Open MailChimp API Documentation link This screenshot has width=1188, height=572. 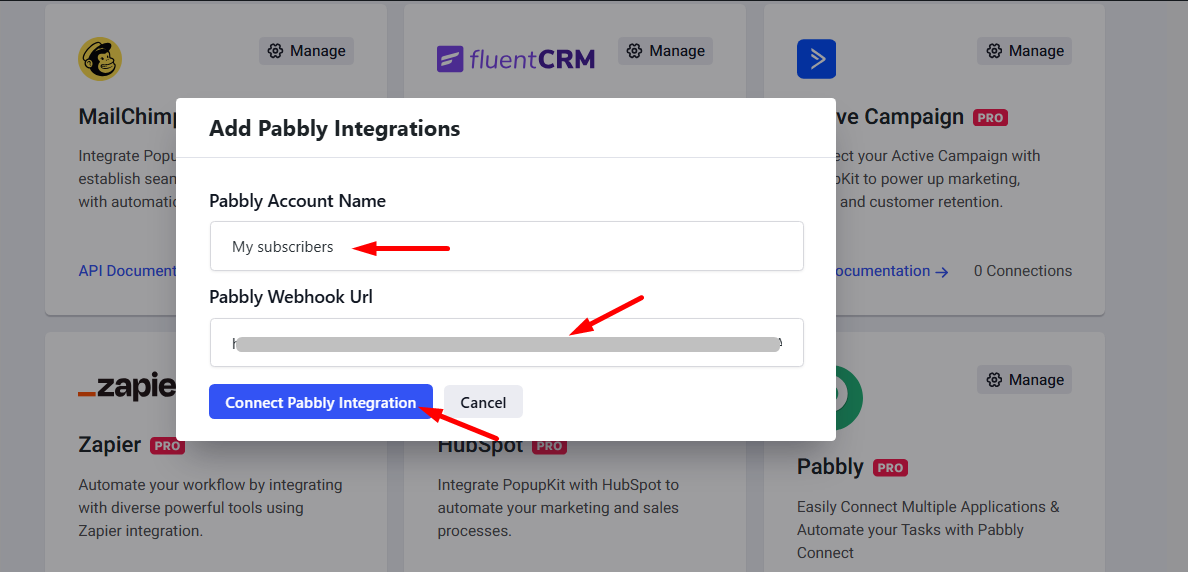pyautogui.click(x=127, y=270)
